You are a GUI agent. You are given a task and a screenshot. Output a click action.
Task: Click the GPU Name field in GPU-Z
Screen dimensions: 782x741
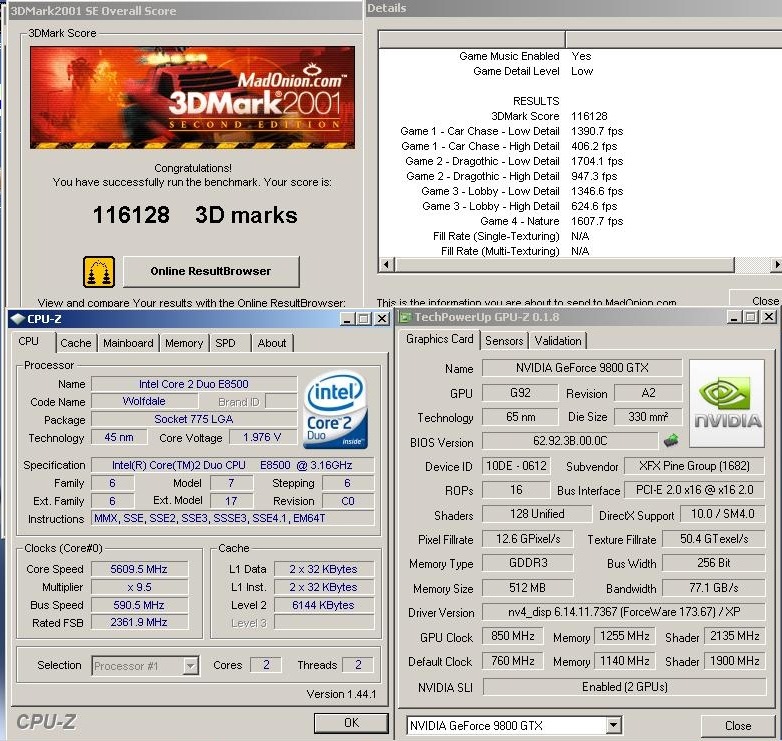click(582, 368)
